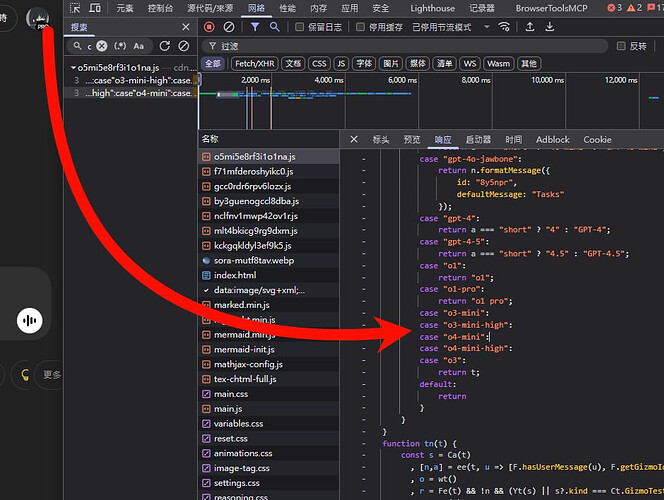664x500 pixels.
Task: Clear the network log
Action: tap(229, 27)
